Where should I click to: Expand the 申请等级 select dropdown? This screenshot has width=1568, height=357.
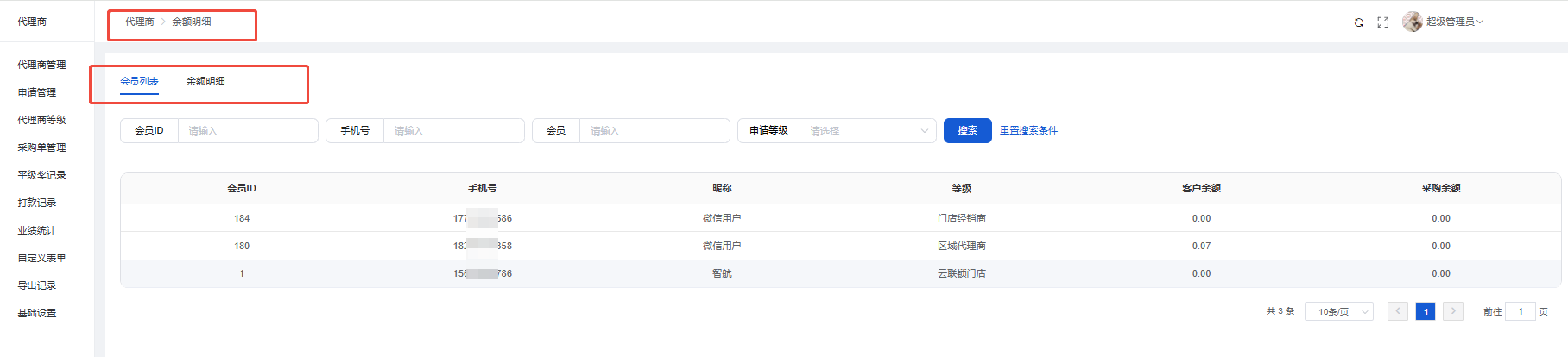(867, 131)
